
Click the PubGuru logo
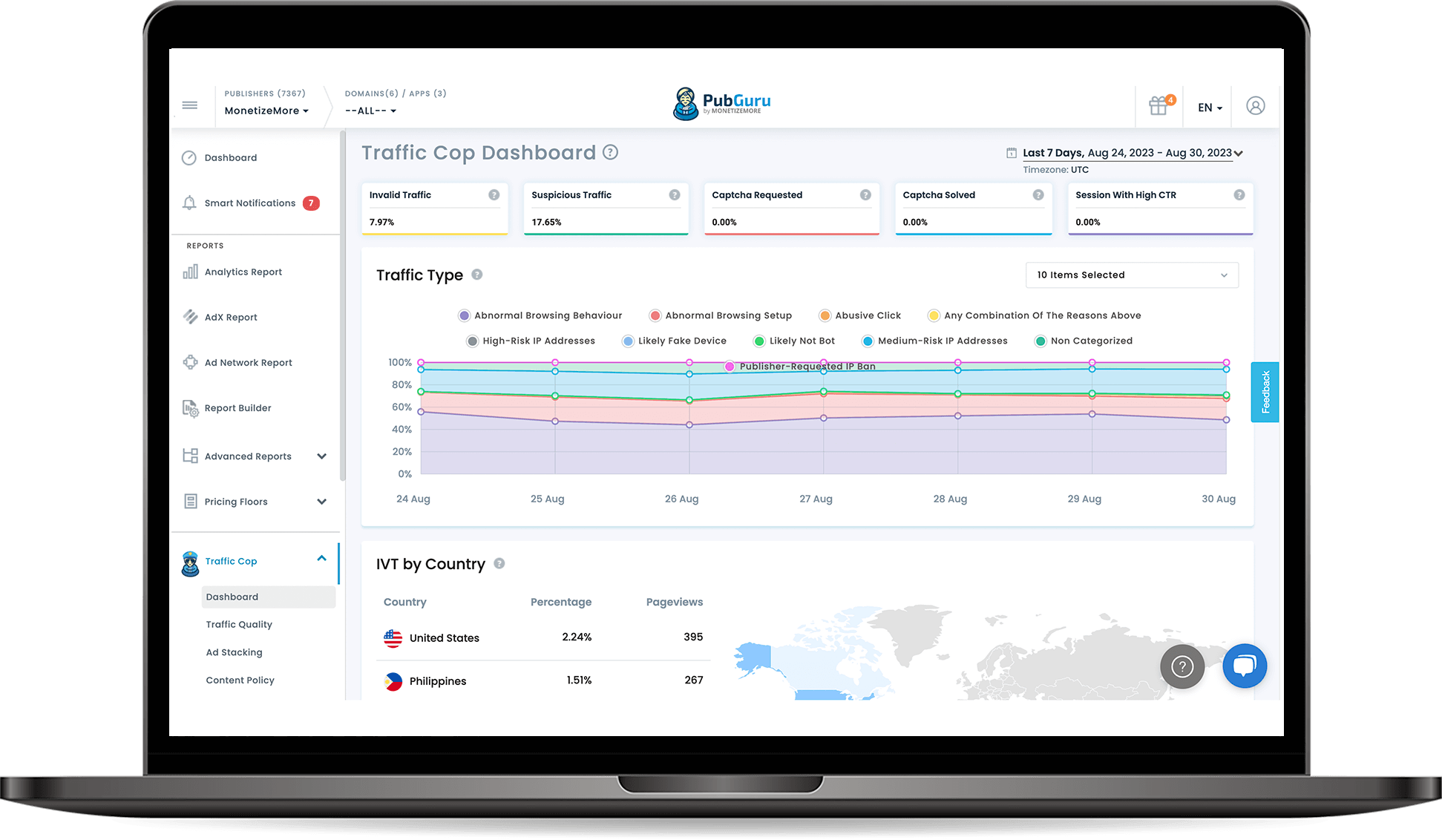[721, 104]
